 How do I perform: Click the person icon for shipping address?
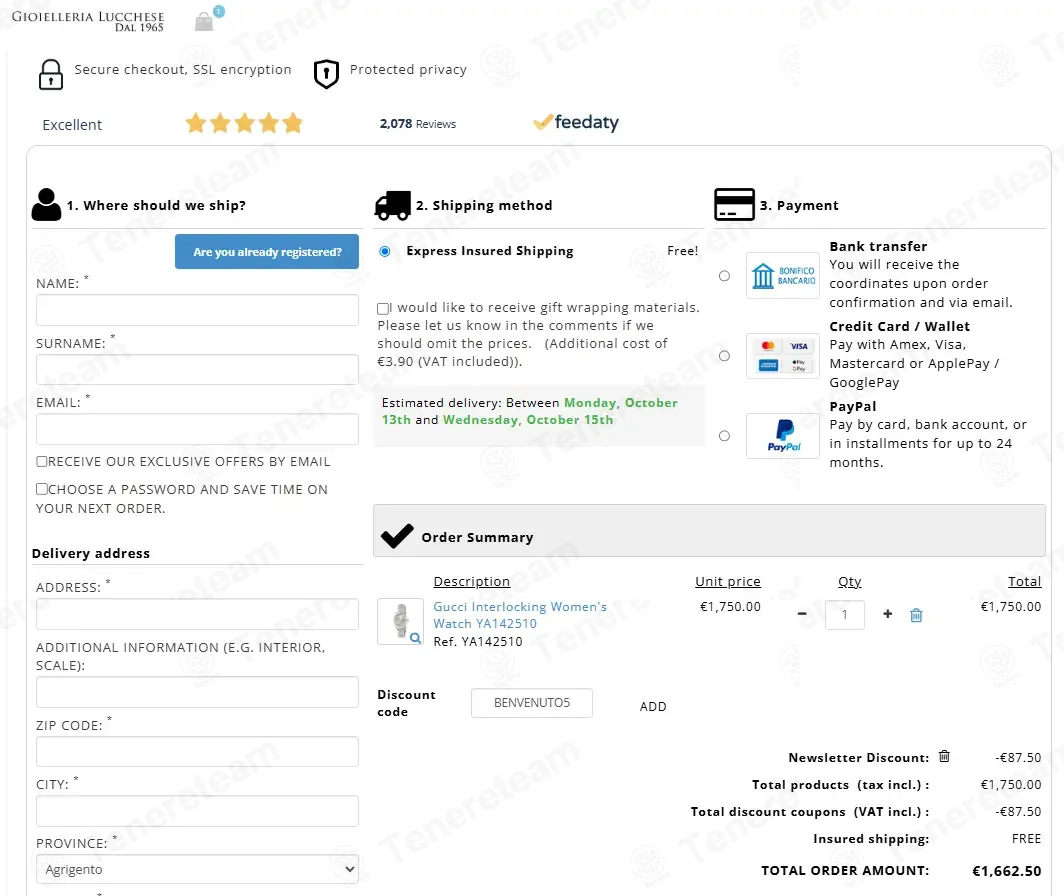(46, 204)
